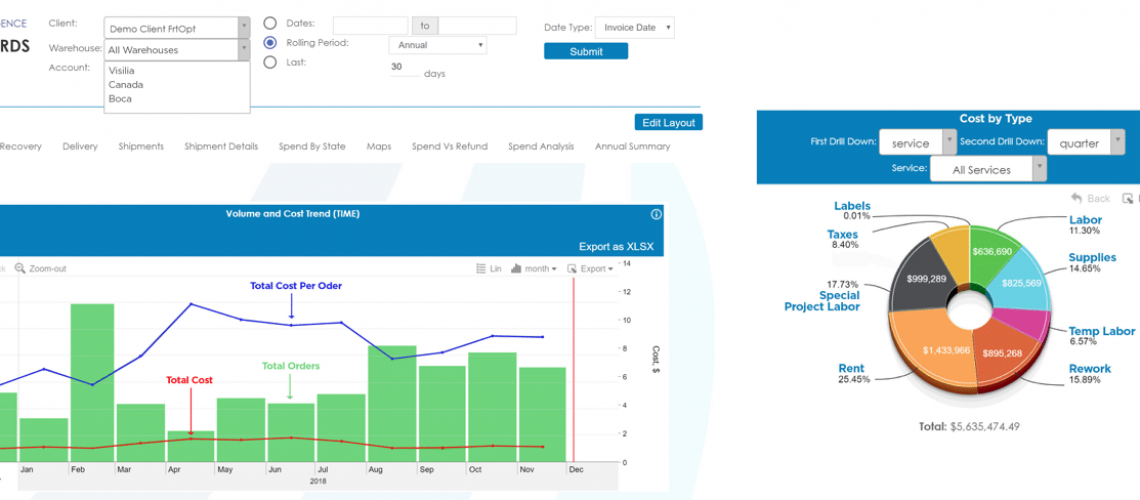
Task: Toggle the Lin scale icon
Action: (481, 269)
